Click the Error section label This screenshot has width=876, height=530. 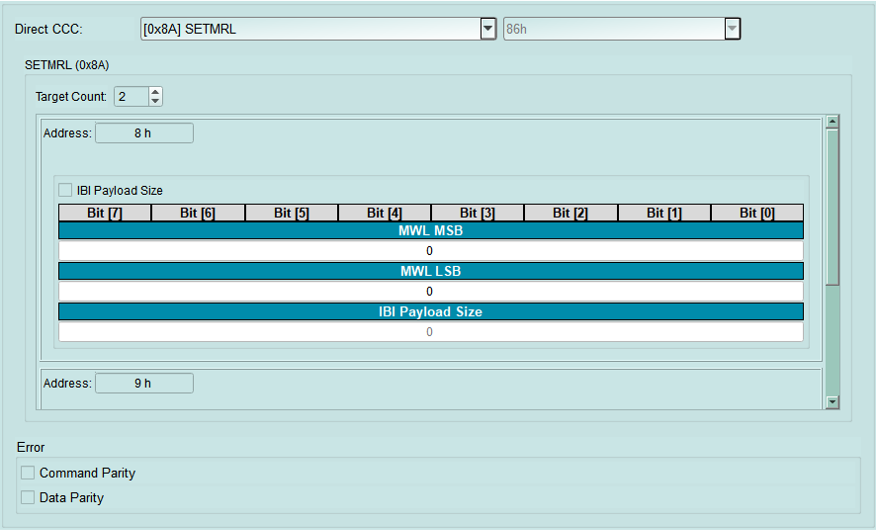click(x=31, y=447)
